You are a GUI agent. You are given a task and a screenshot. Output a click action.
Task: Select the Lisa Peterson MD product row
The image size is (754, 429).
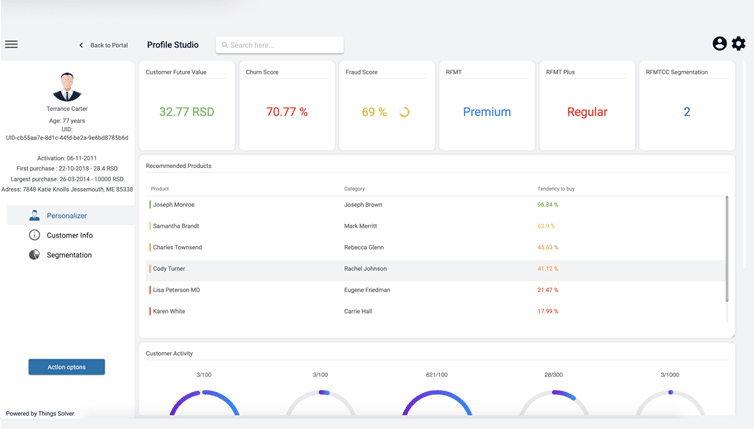pos(436,290)
